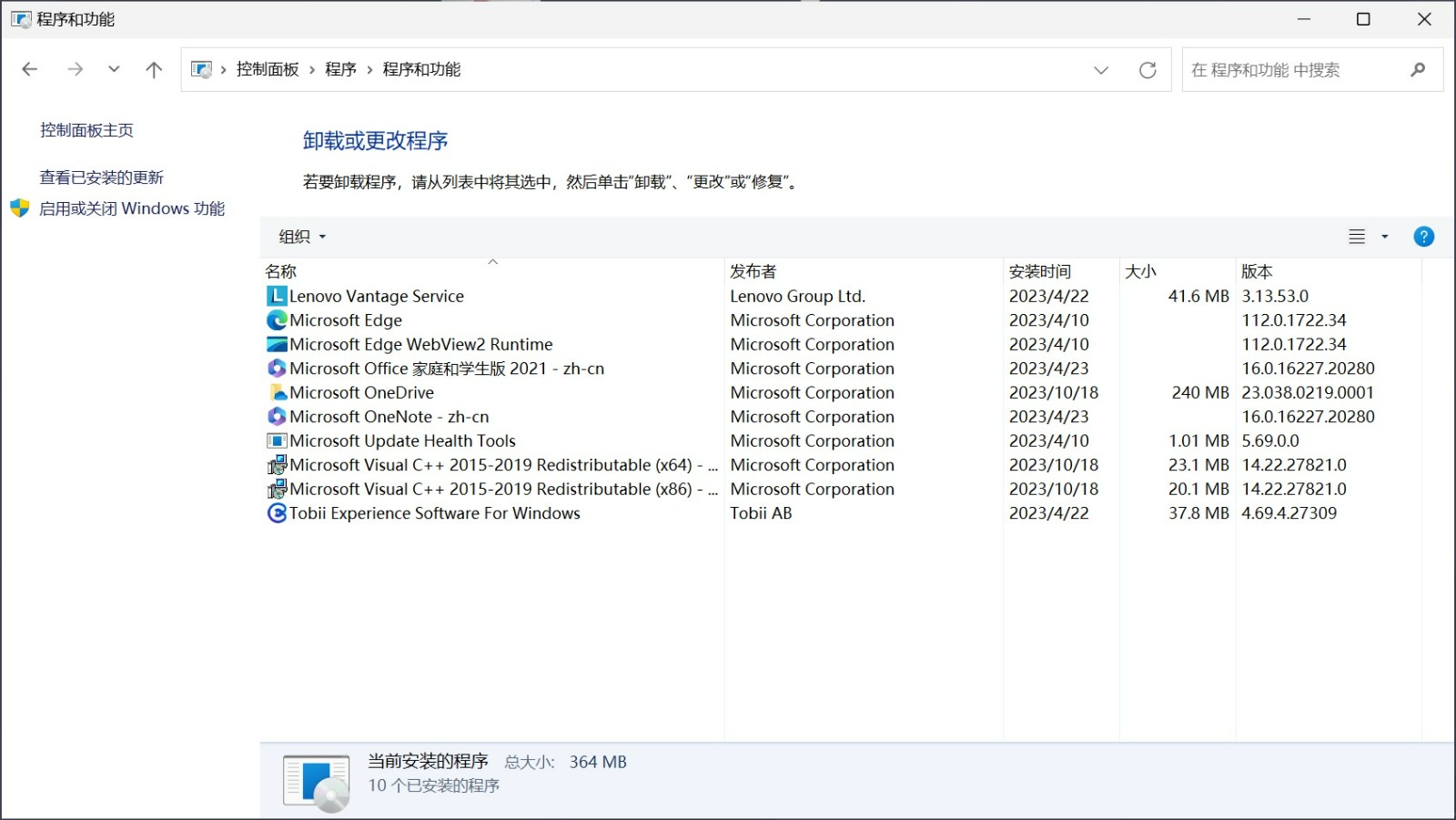The height and width of the screenshot is (820, 1456).
Task: Sort by the 名称 column header
Action: (492, 271)
